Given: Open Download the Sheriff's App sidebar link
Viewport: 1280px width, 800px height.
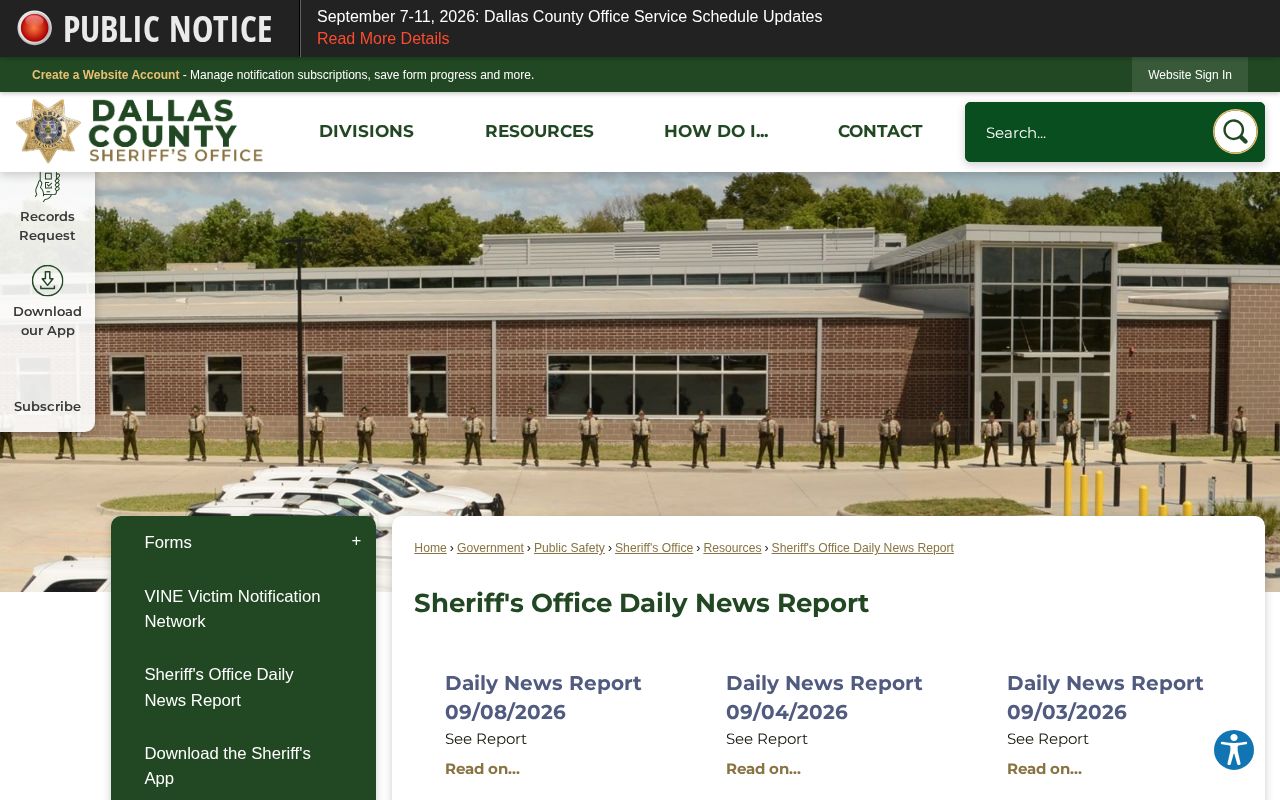Looking at the screenshot, I should pyautogui.click(x=227, y=766).
